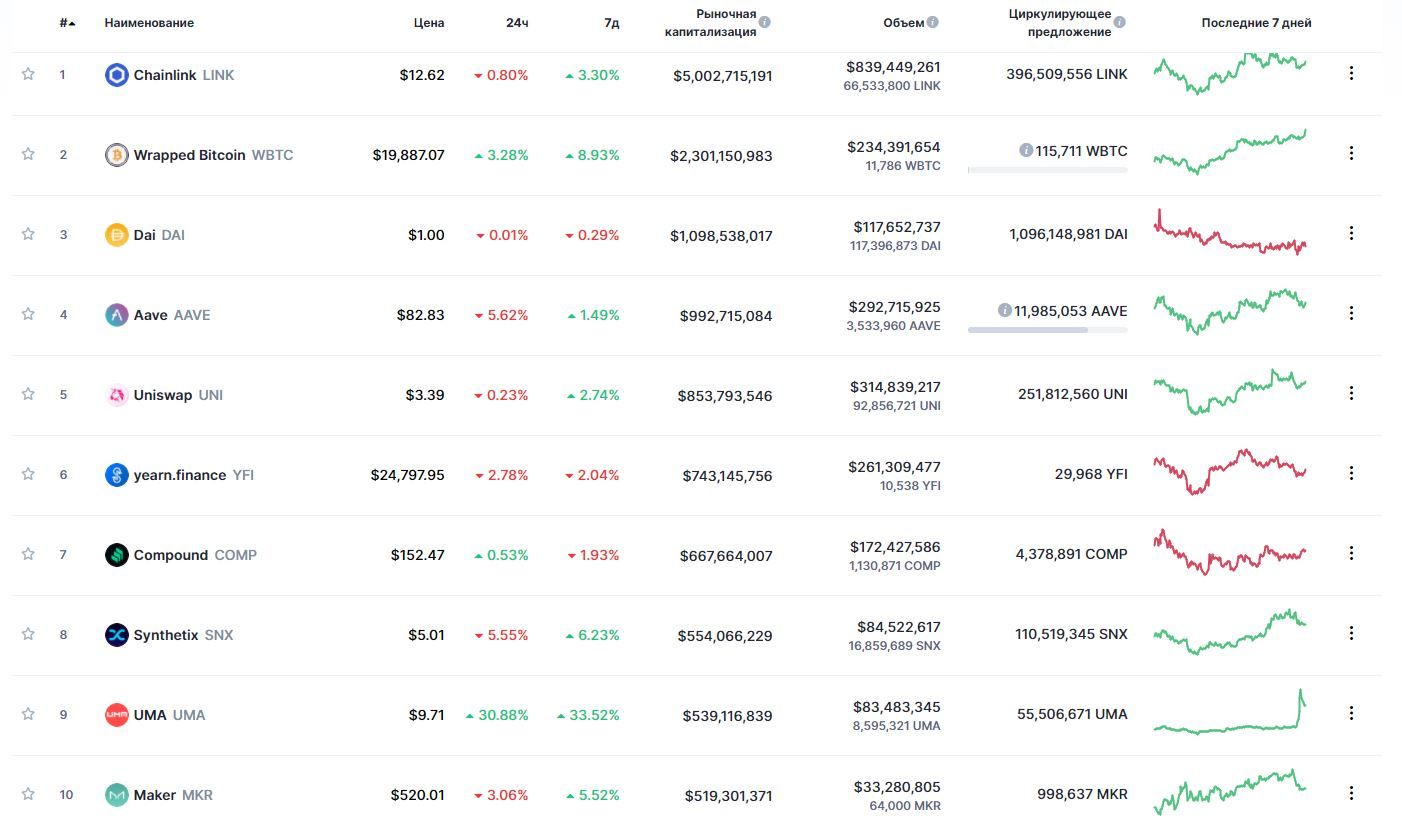Sort by the Цена column header
The image size is (1402, 829).
429,22
